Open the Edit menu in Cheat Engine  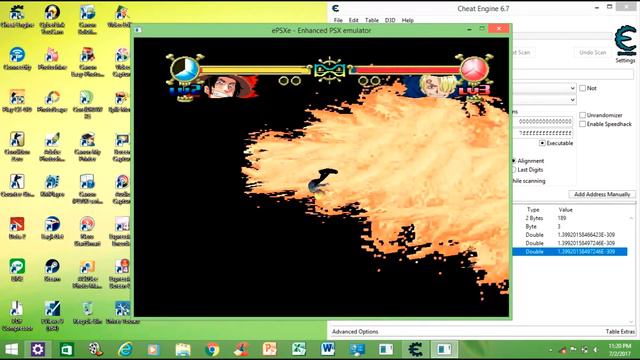pos(353,20)
